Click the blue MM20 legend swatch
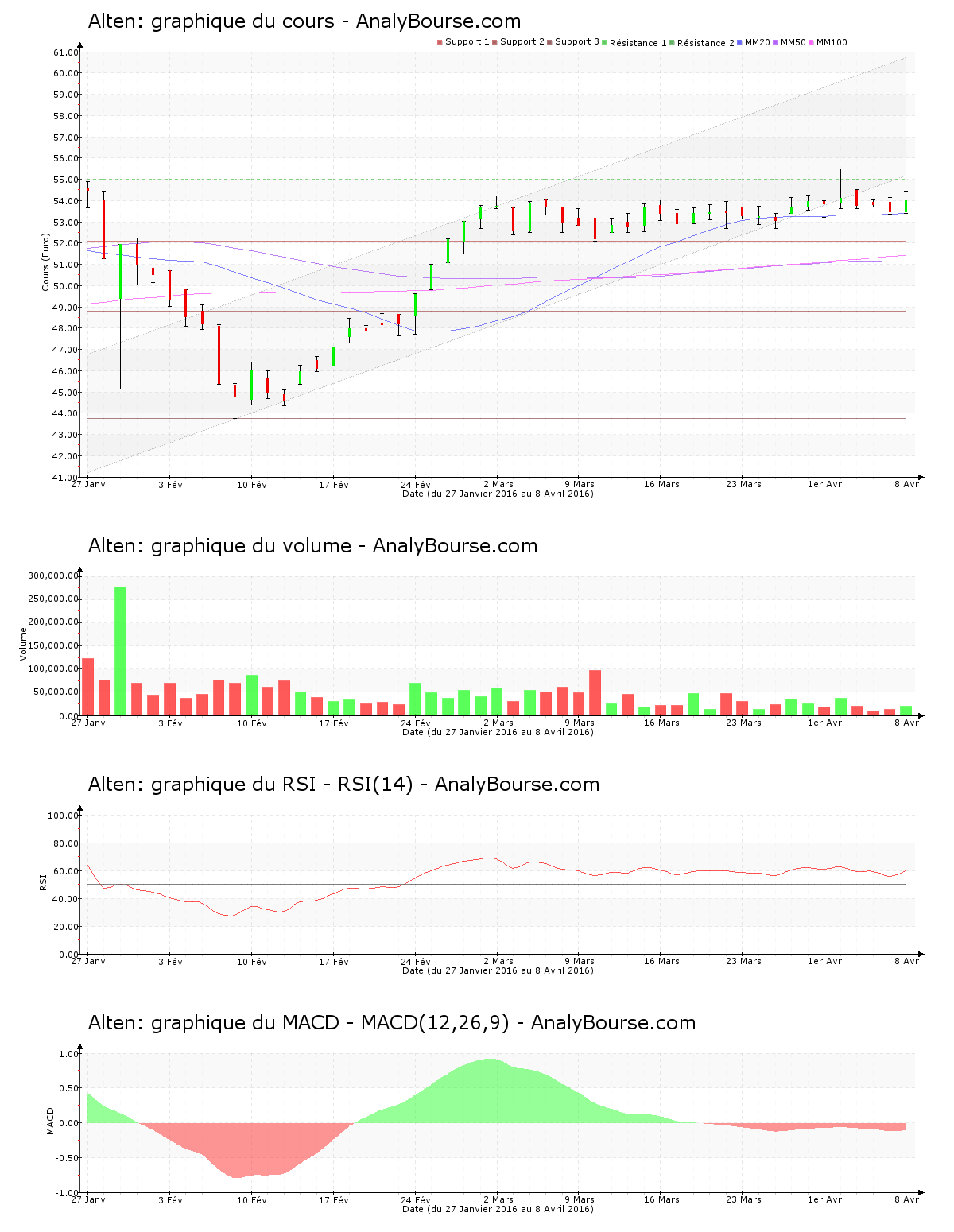The width and height of the screenshot is (954, 1232). click(741, 42)
